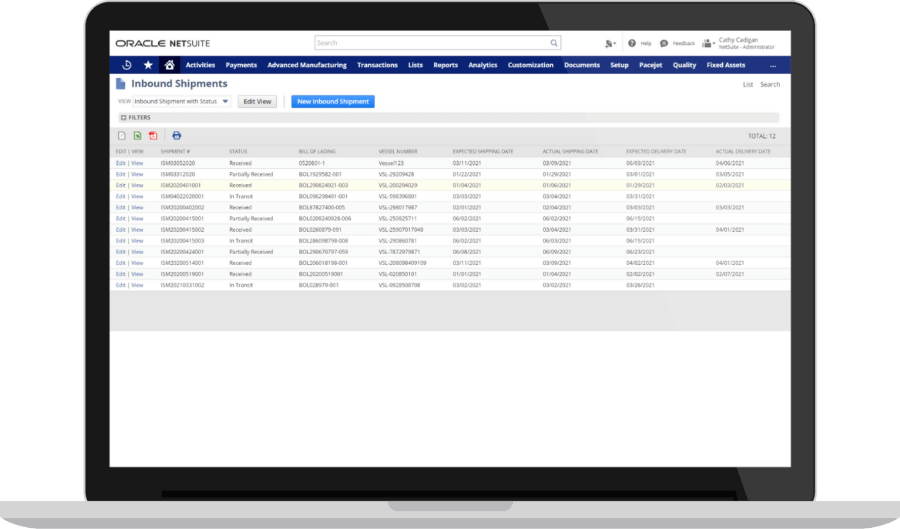Image resolution: width=900 pixels, height=529 pixels.
Task: Click View for shipment ISM04022020001
Action: [x=137, y=197]
